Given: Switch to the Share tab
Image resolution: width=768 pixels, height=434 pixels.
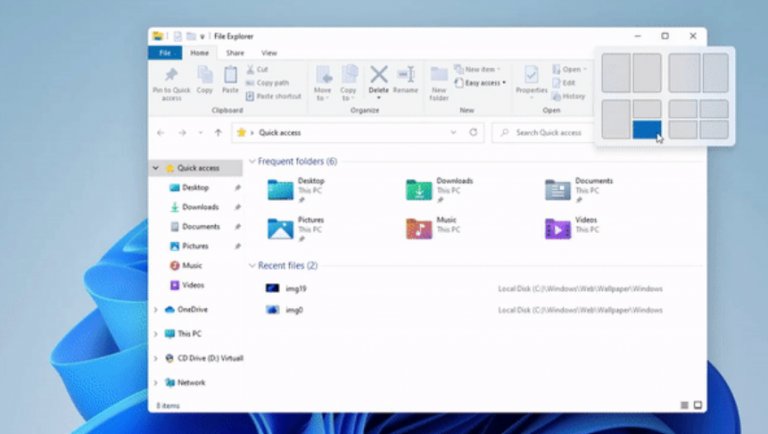Looking at the screenshot, I should (x=235, y=53).
